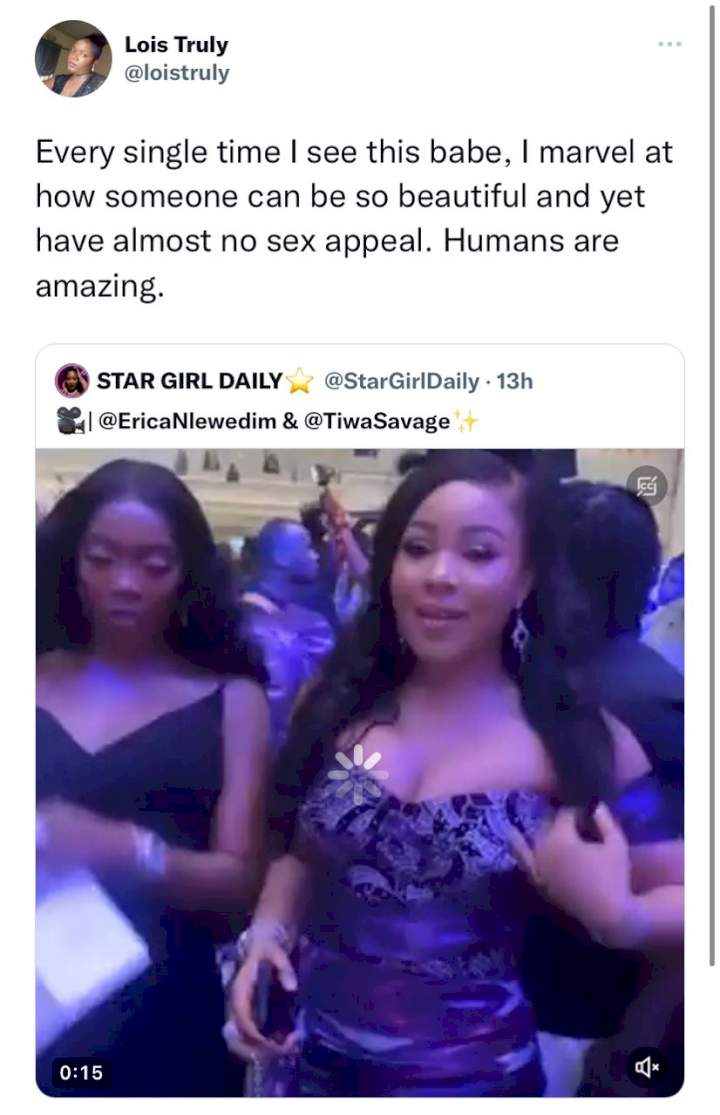Open the 13h timestamp of quoted tweet
This screenshot has height=1115, width=720.
[514, 381]
